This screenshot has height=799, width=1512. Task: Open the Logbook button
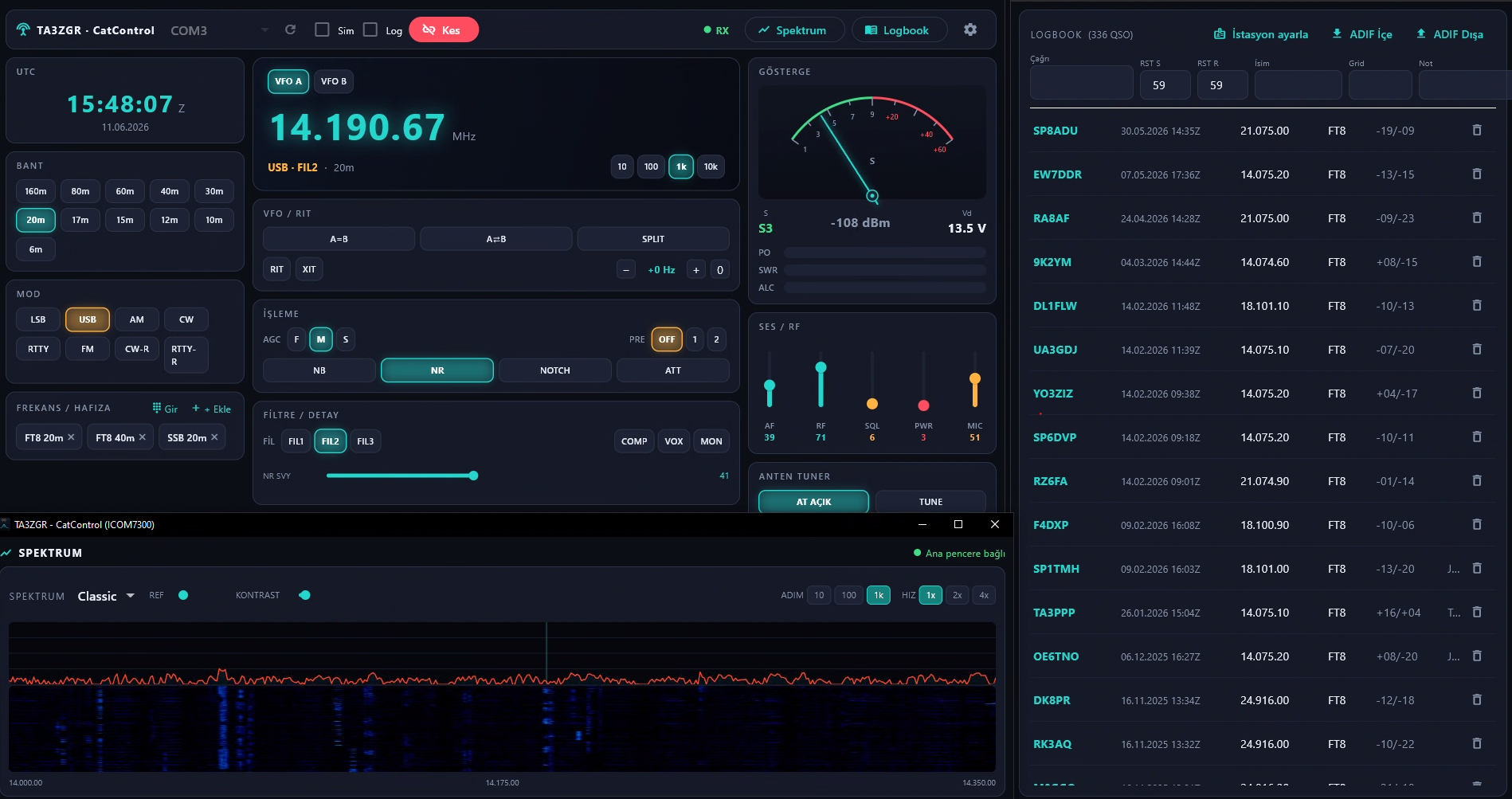point(899,30)
